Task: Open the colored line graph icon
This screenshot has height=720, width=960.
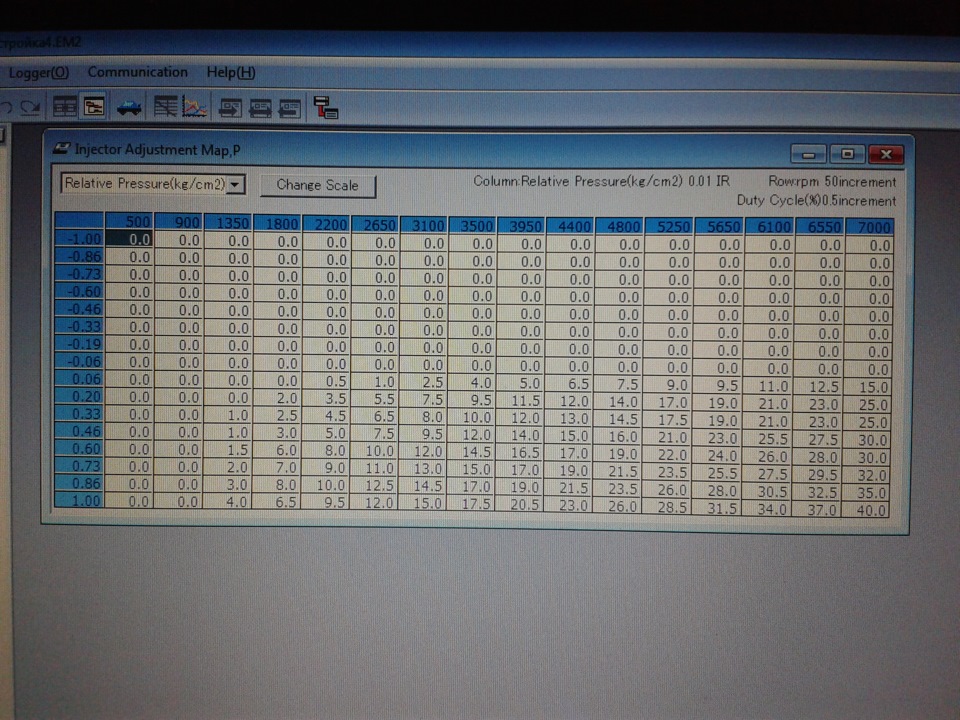Action: (195, 107)
